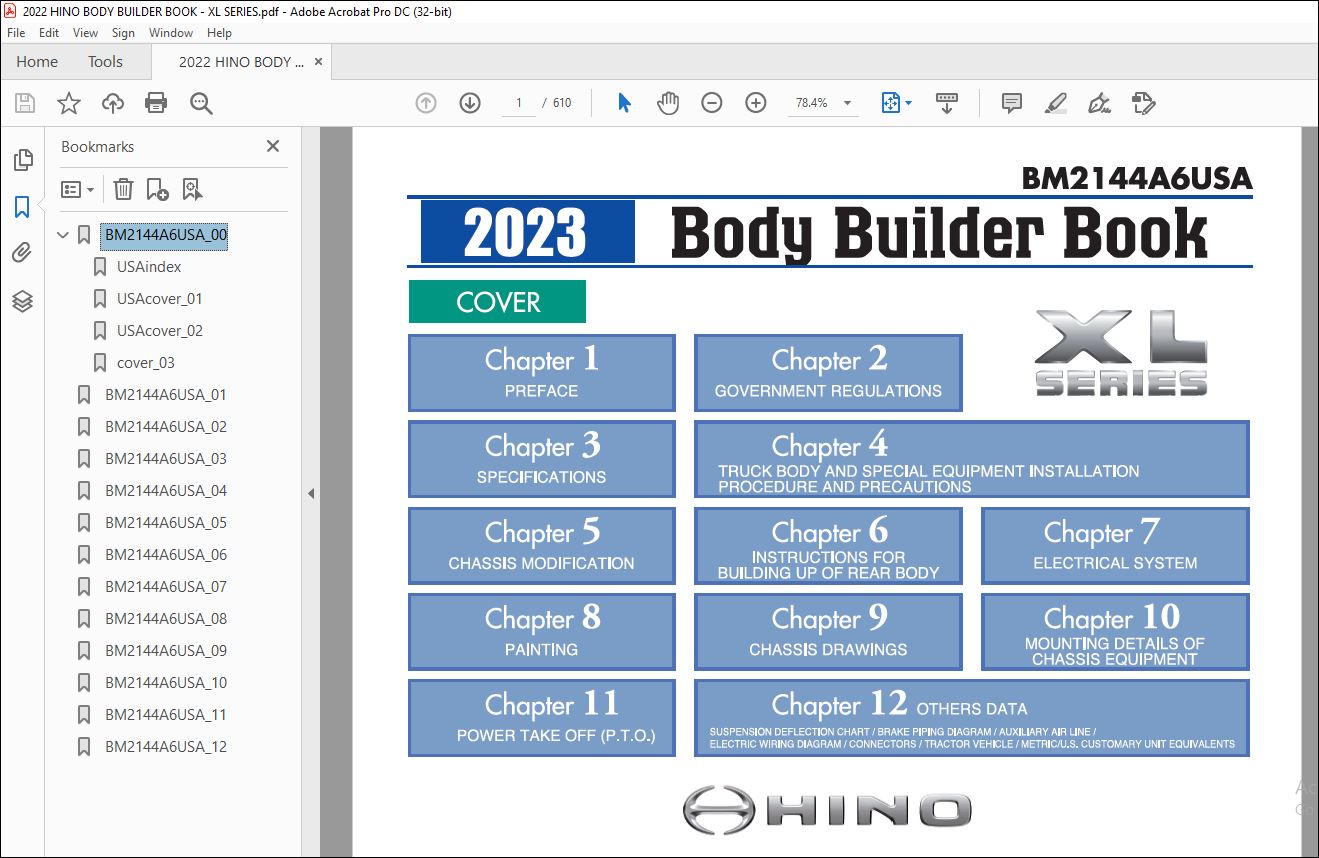Open Chapter 9 Chassis Drawings link
Screen dimensions: 1319x858
tap(828, 632)
